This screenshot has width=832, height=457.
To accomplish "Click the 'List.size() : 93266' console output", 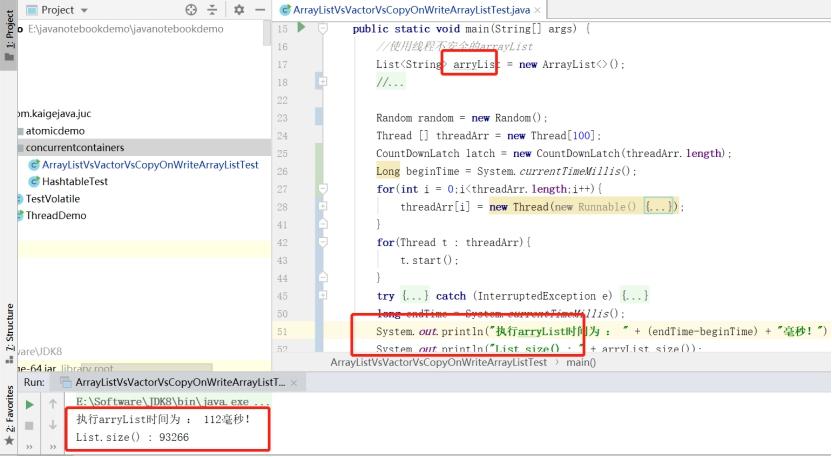I will (132, 437).
